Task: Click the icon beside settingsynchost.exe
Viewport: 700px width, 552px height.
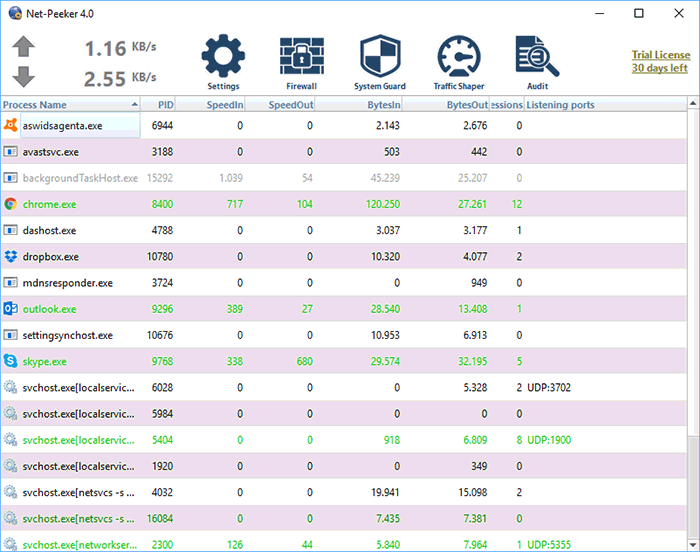Action: pos(11,335)
